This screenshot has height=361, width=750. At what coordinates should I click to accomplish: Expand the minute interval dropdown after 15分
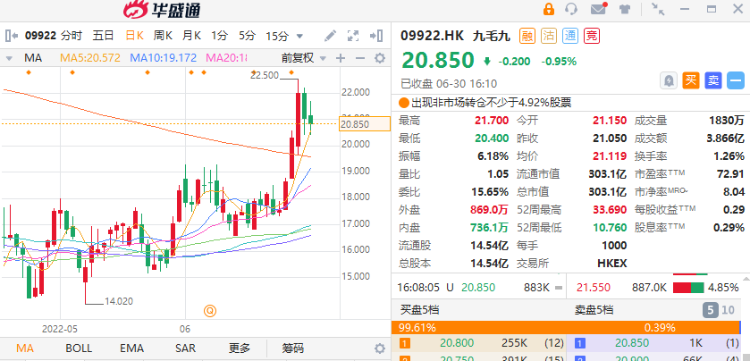click(x=300, y=36)
